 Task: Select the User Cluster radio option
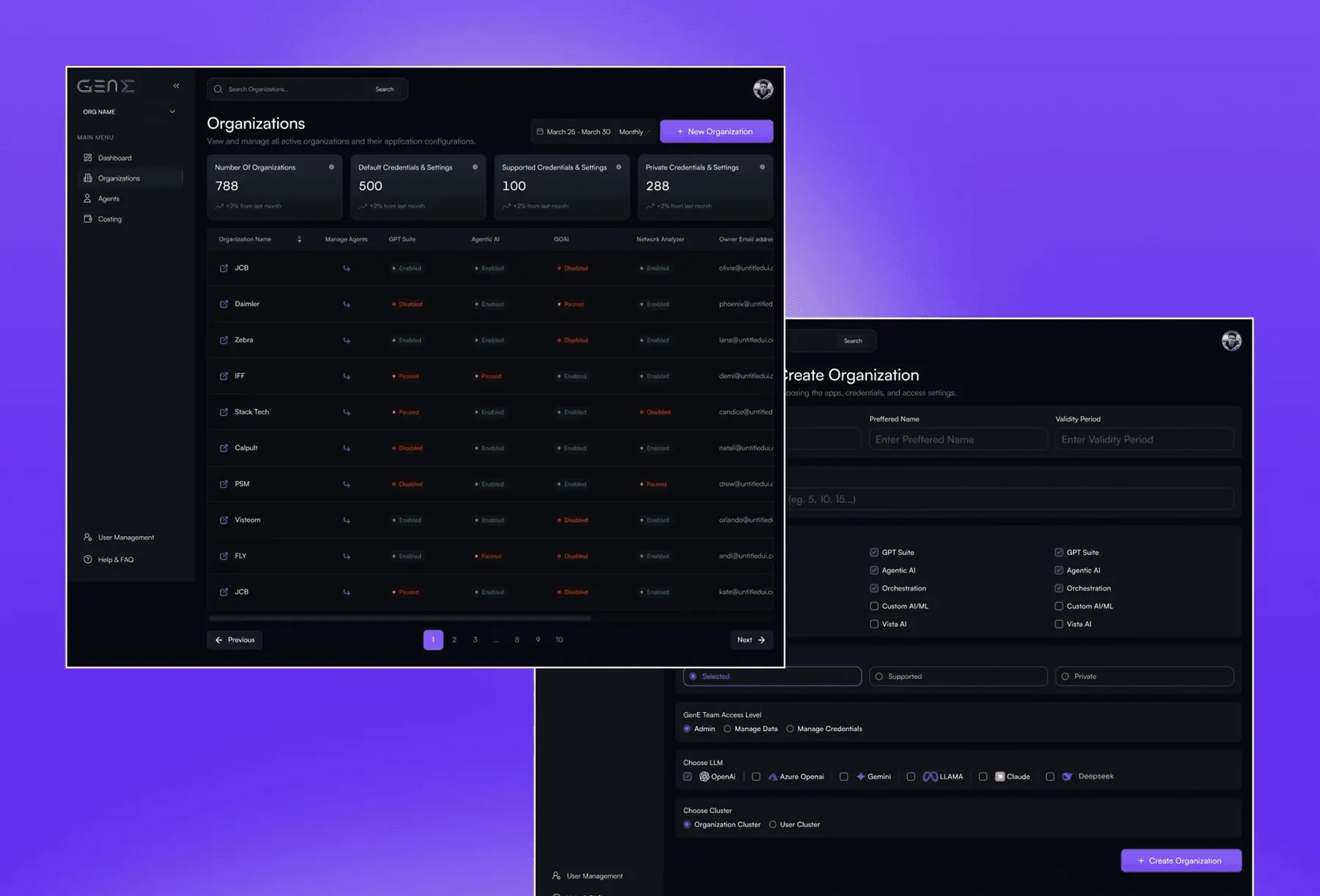point(772,824)
